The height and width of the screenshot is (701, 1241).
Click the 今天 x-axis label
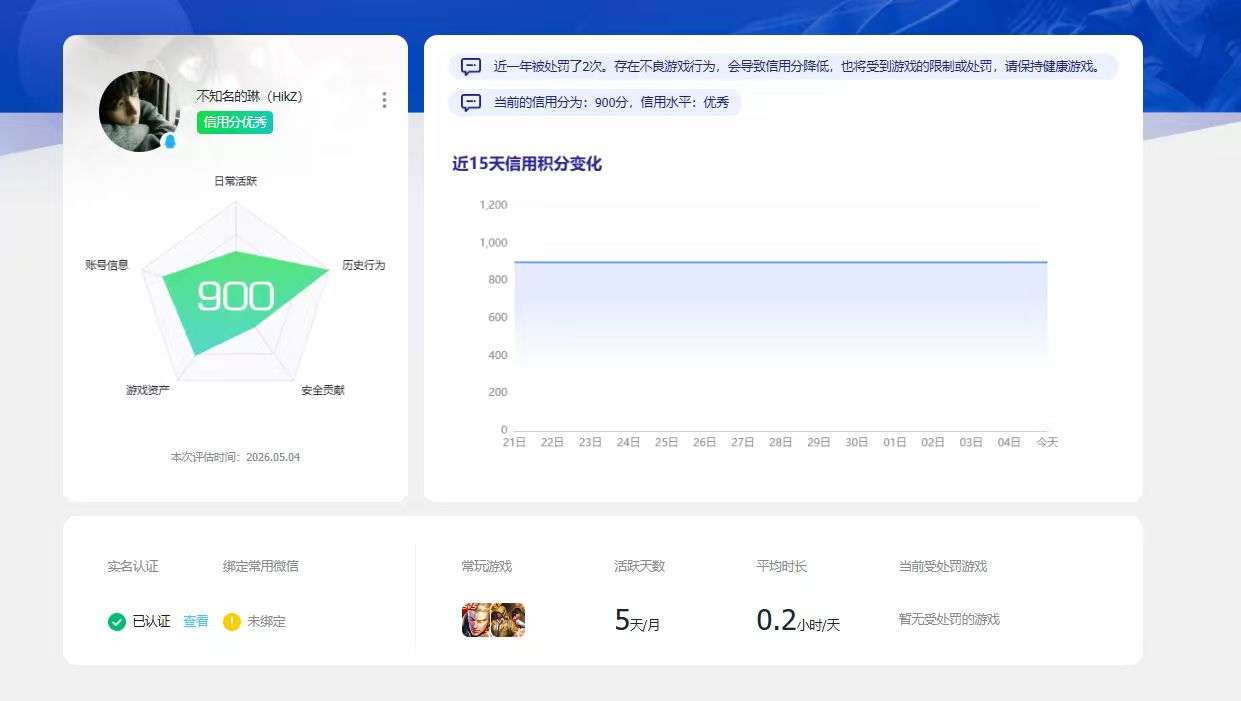[1047, 442]
